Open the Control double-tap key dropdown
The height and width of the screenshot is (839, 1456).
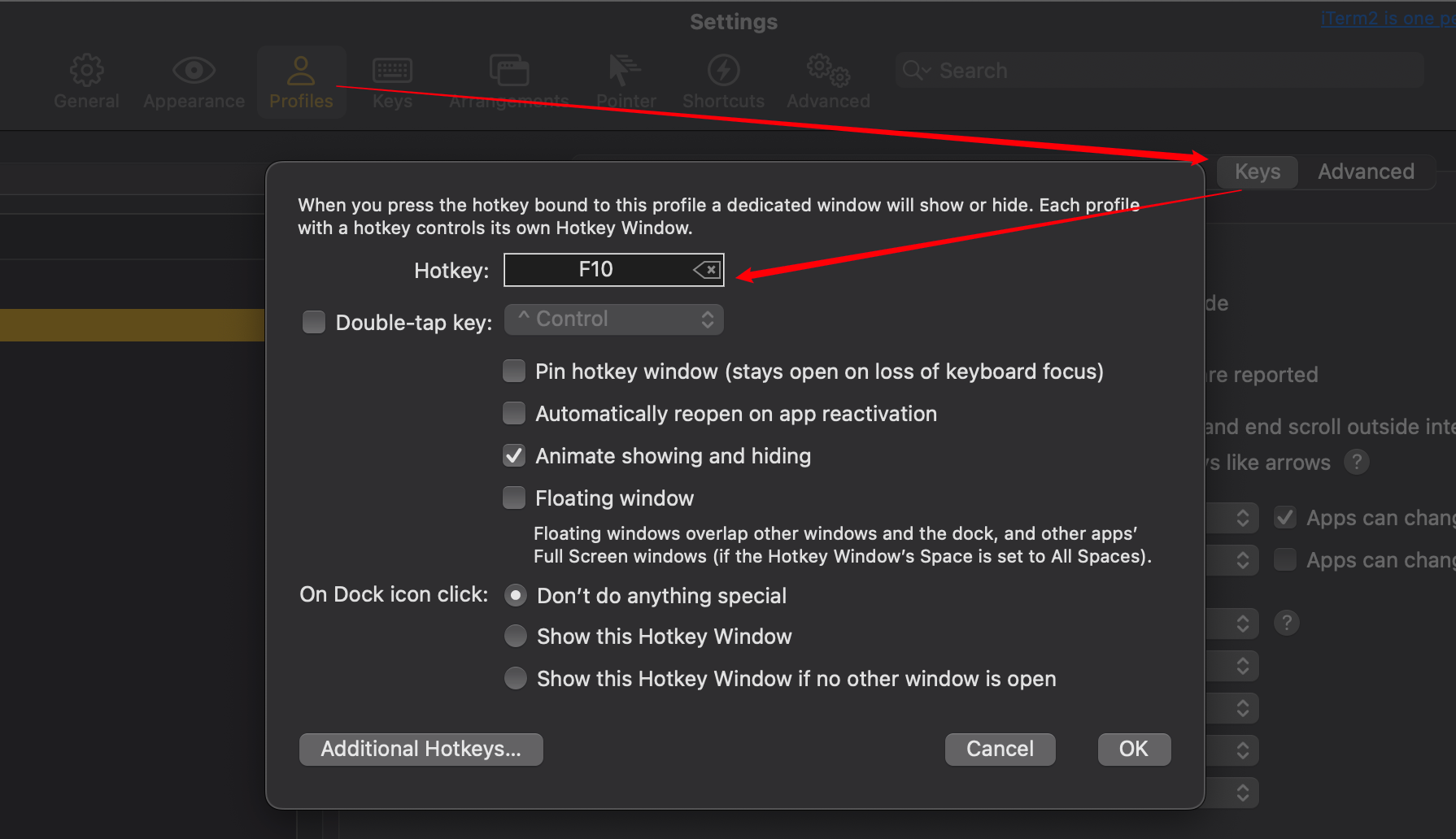pyautogui.click(x=614, y=320)
